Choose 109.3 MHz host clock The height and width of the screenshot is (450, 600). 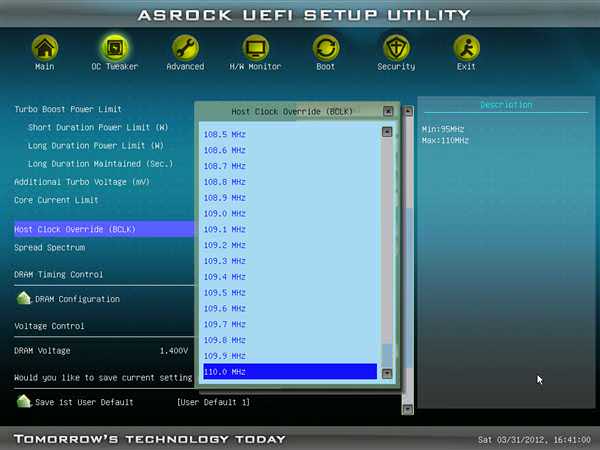[x=290, y=261]
